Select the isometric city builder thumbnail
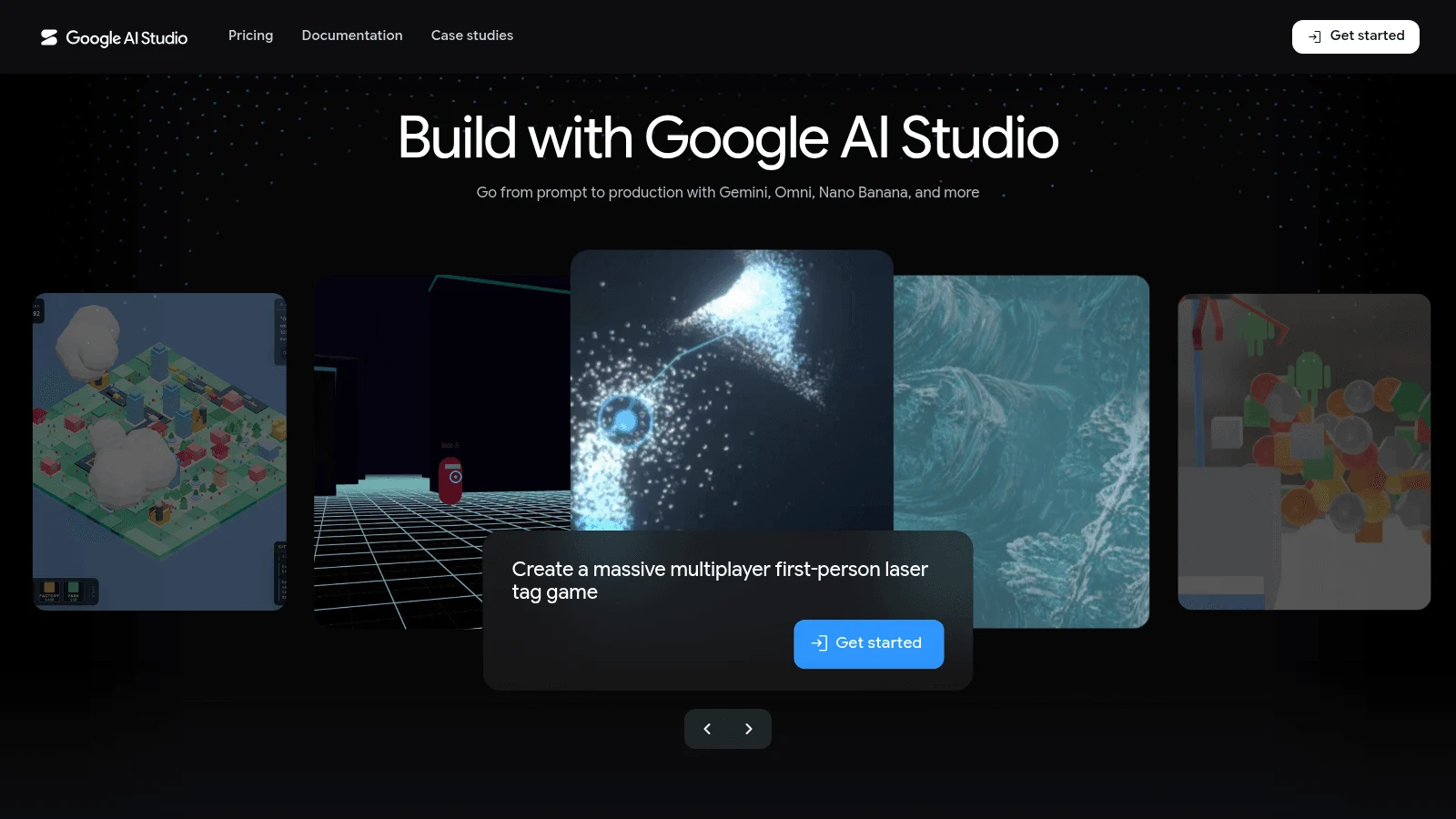This screenshot has width=1456, height=819. pyautogui.click(x=159, y=451)
